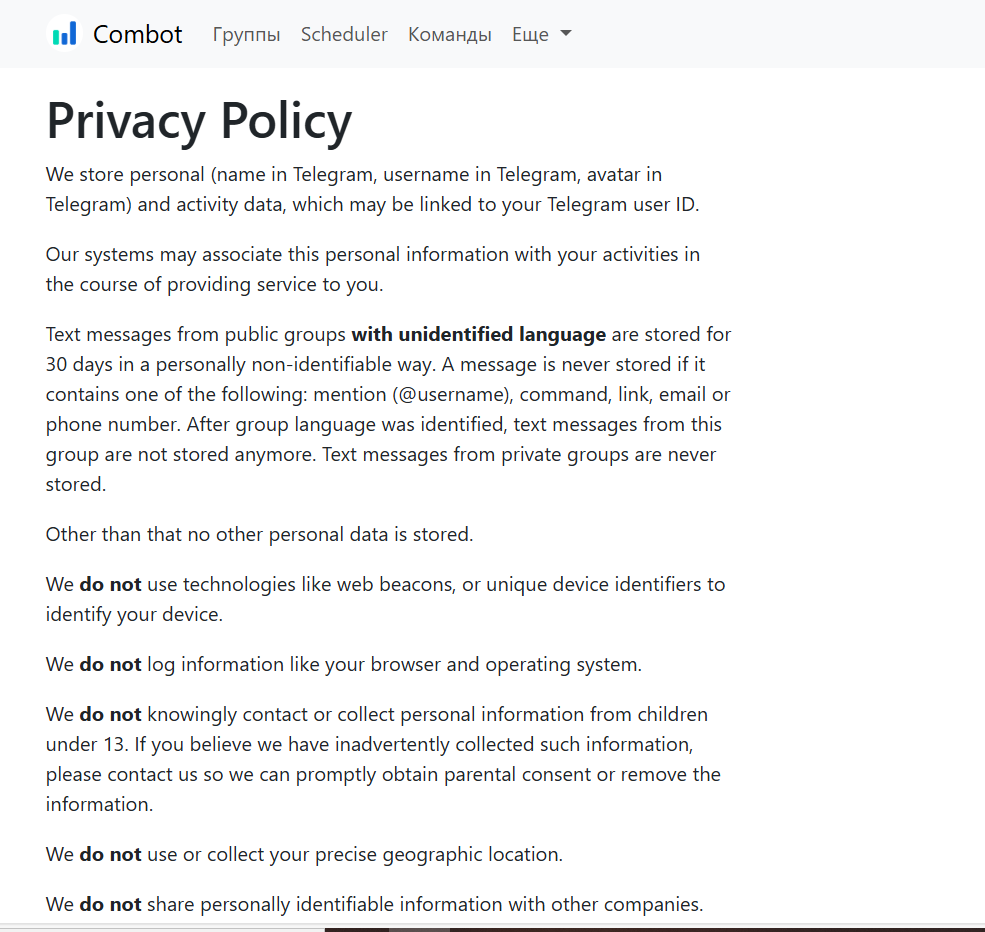Click the Combot bar-chart logo icon

(x=64, y=34)
